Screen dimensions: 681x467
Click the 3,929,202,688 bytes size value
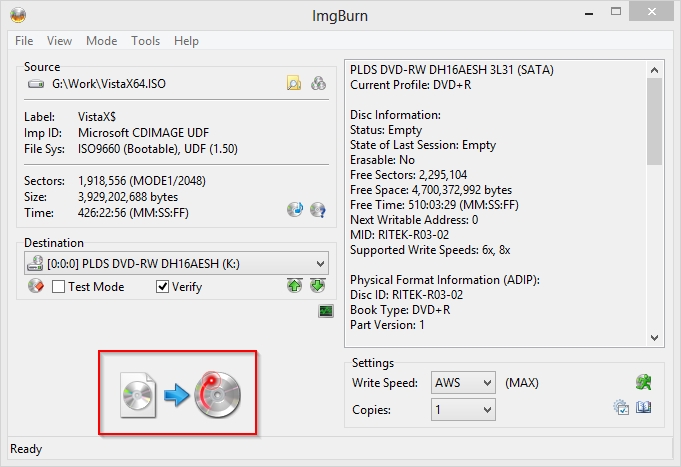128,197
